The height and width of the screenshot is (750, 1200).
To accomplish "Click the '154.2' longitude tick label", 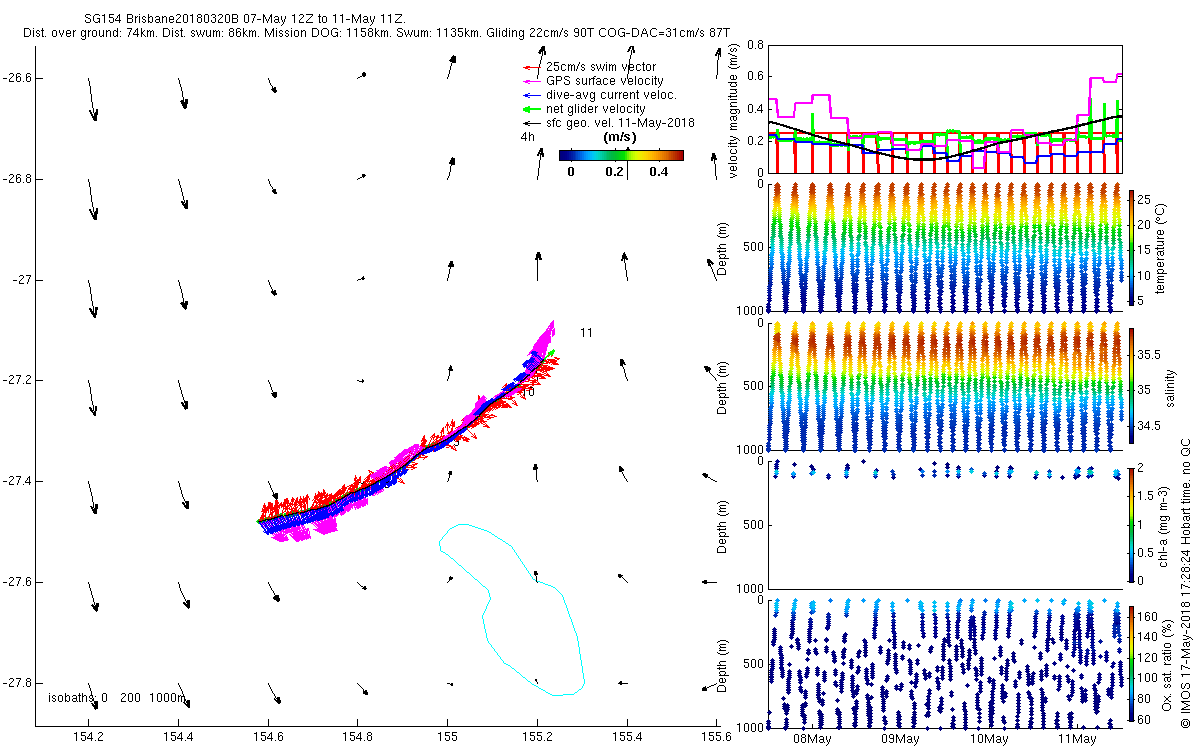I will (x=88, y=739).
